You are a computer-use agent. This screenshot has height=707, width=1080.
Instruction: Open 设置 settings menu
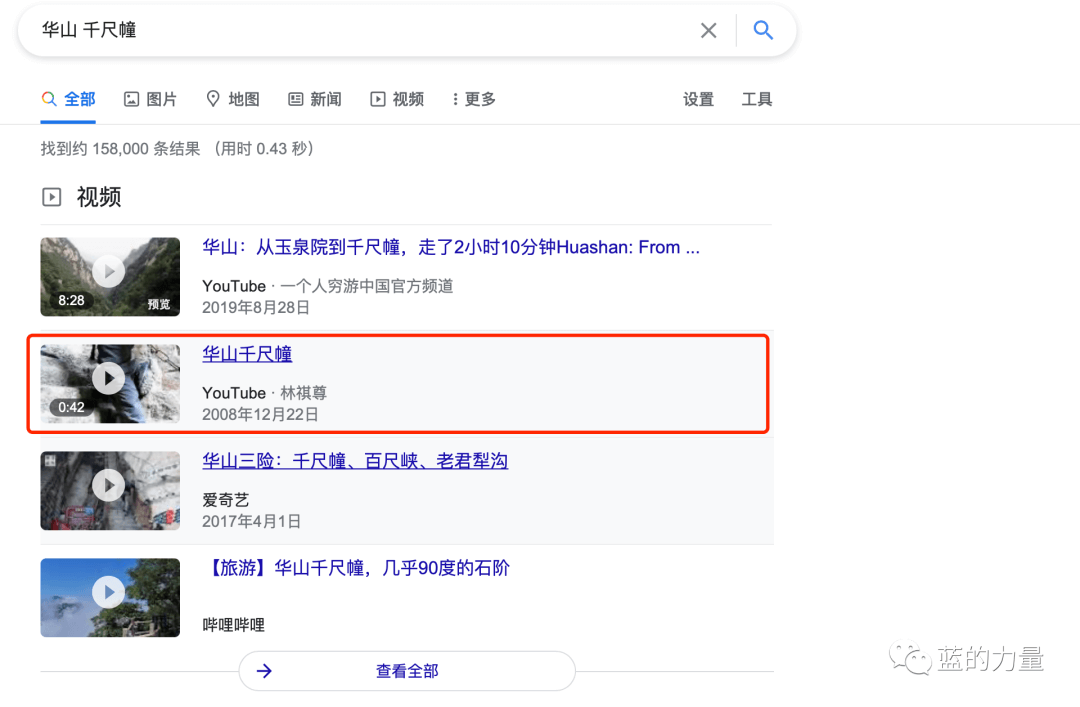pyautogui.click(x=698, y=99)
